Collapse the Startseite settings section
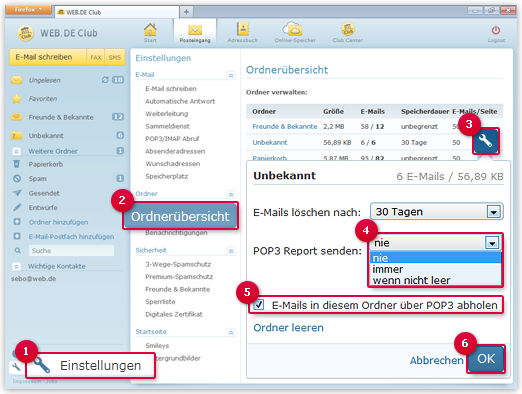This screenshot has width=522, height=394. tap(231, 332)
